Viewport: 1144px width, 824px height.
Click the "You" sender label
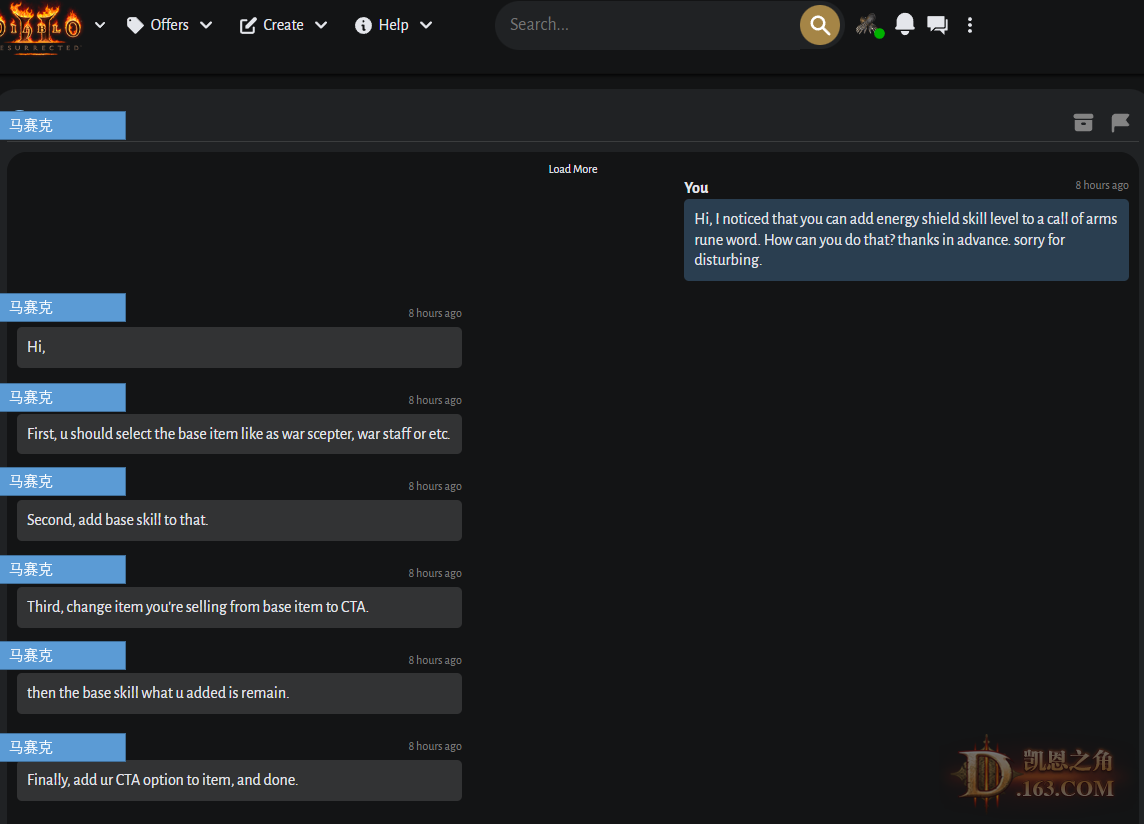696,188
